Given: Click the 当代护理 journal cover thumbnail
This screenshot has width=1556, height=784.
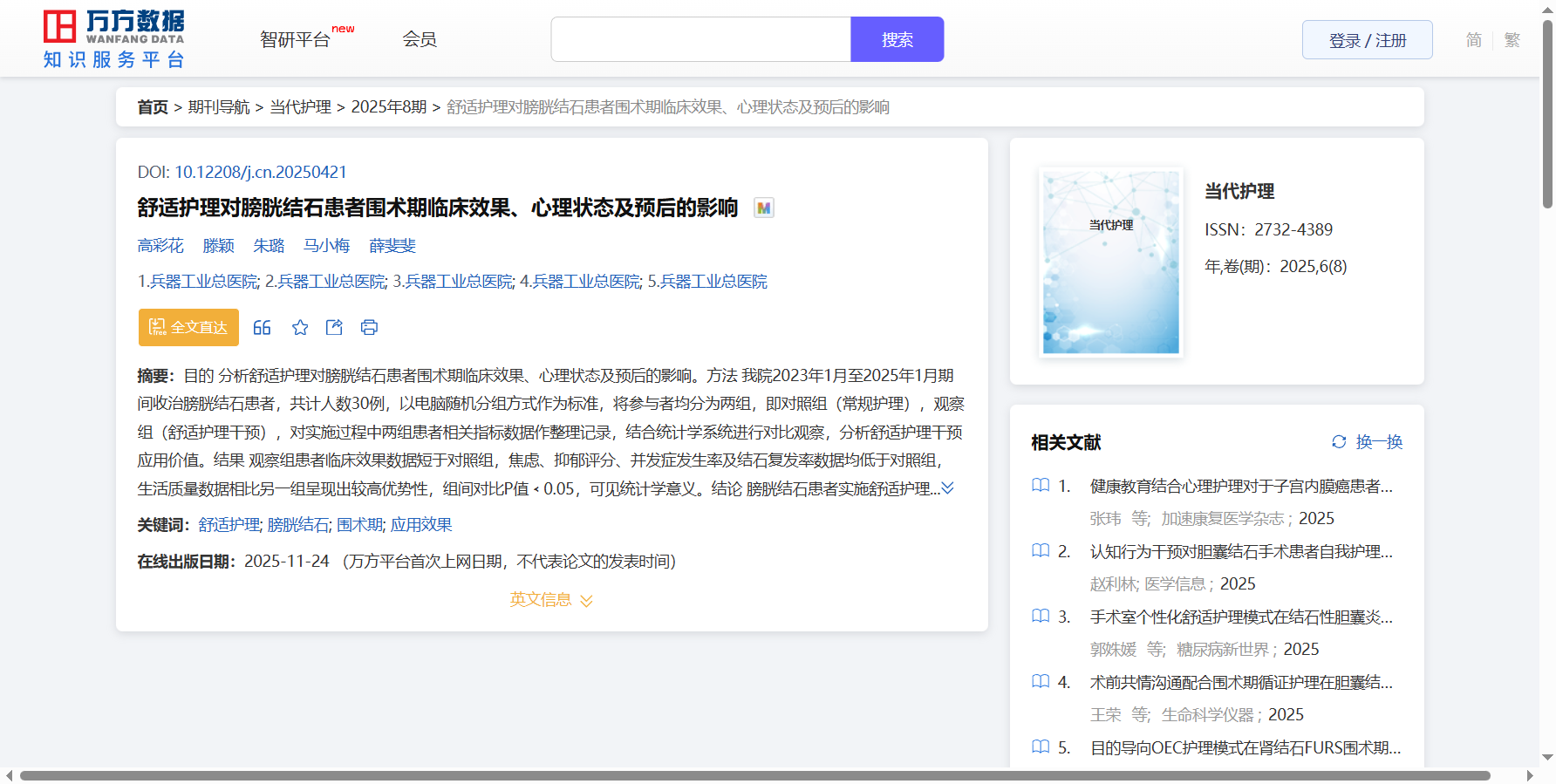Looking at the screenshot, I should (x=1110, y=262).
